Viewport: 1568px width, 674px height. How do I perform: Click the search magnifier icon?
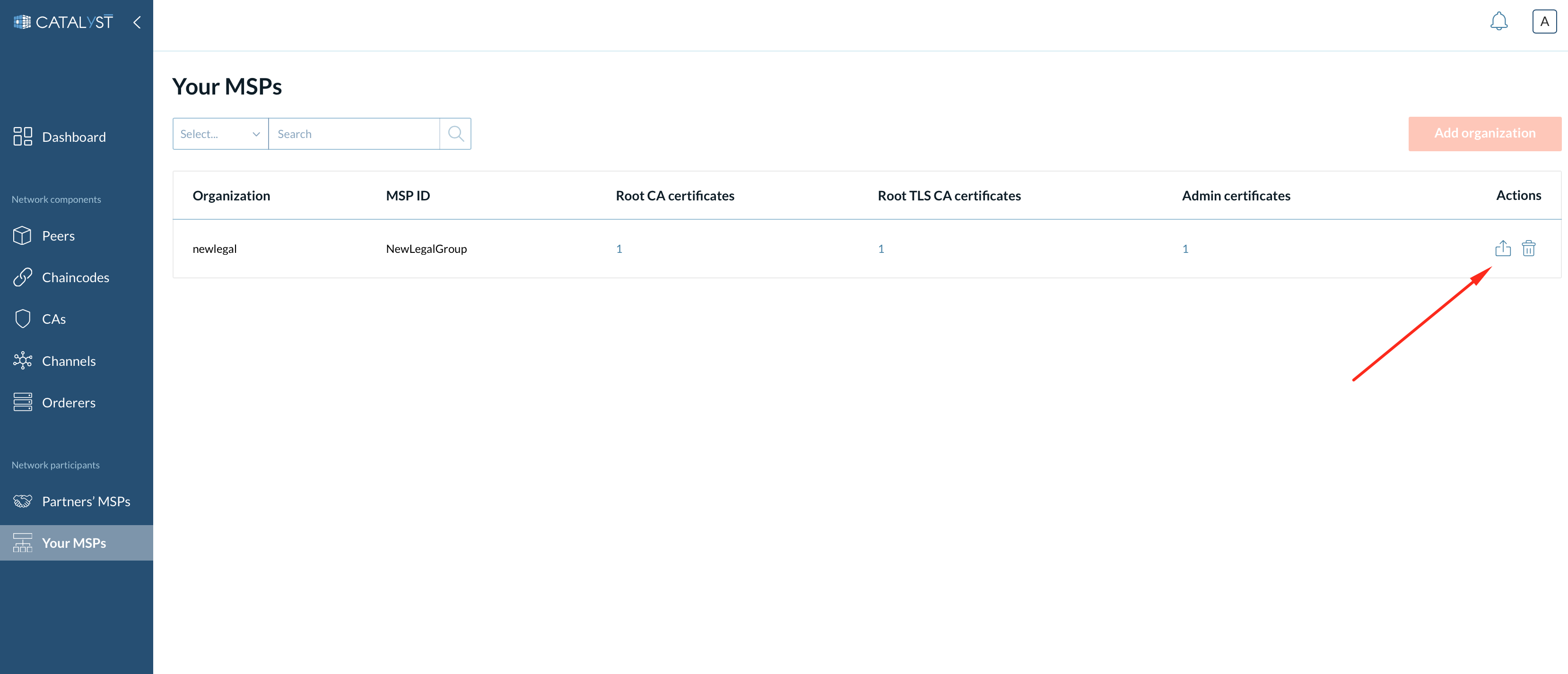455,133
